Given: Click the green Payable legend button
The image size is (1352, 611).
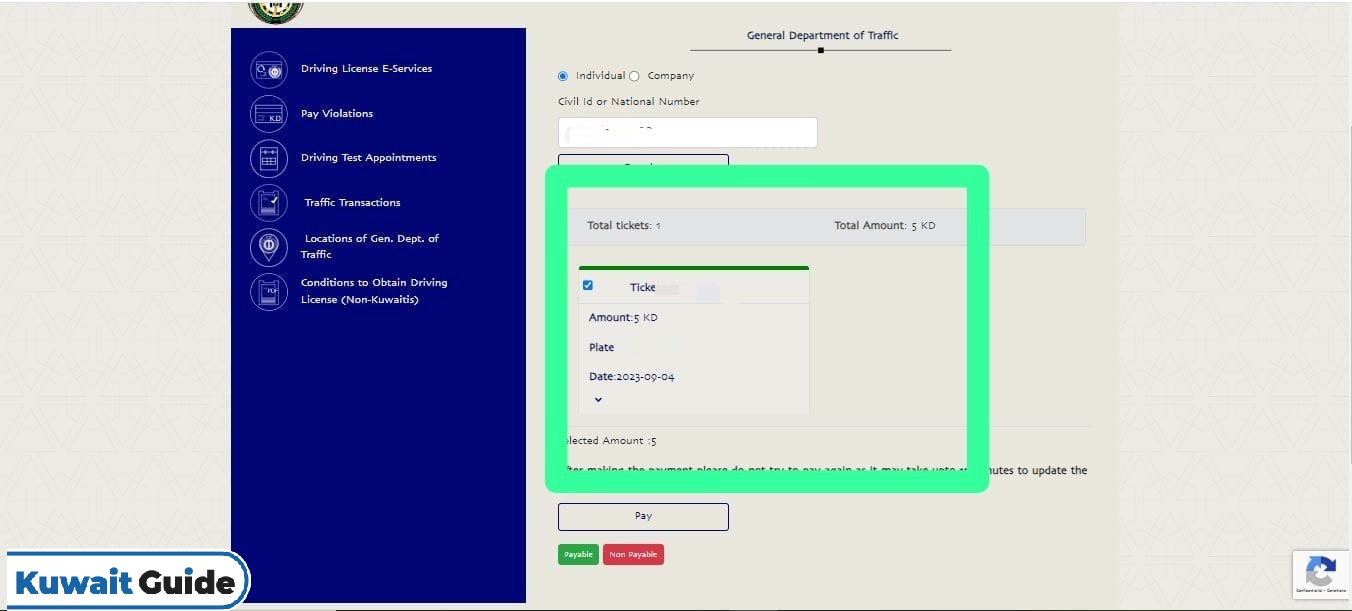Looking at the screenshot, I should click(578, 554).
